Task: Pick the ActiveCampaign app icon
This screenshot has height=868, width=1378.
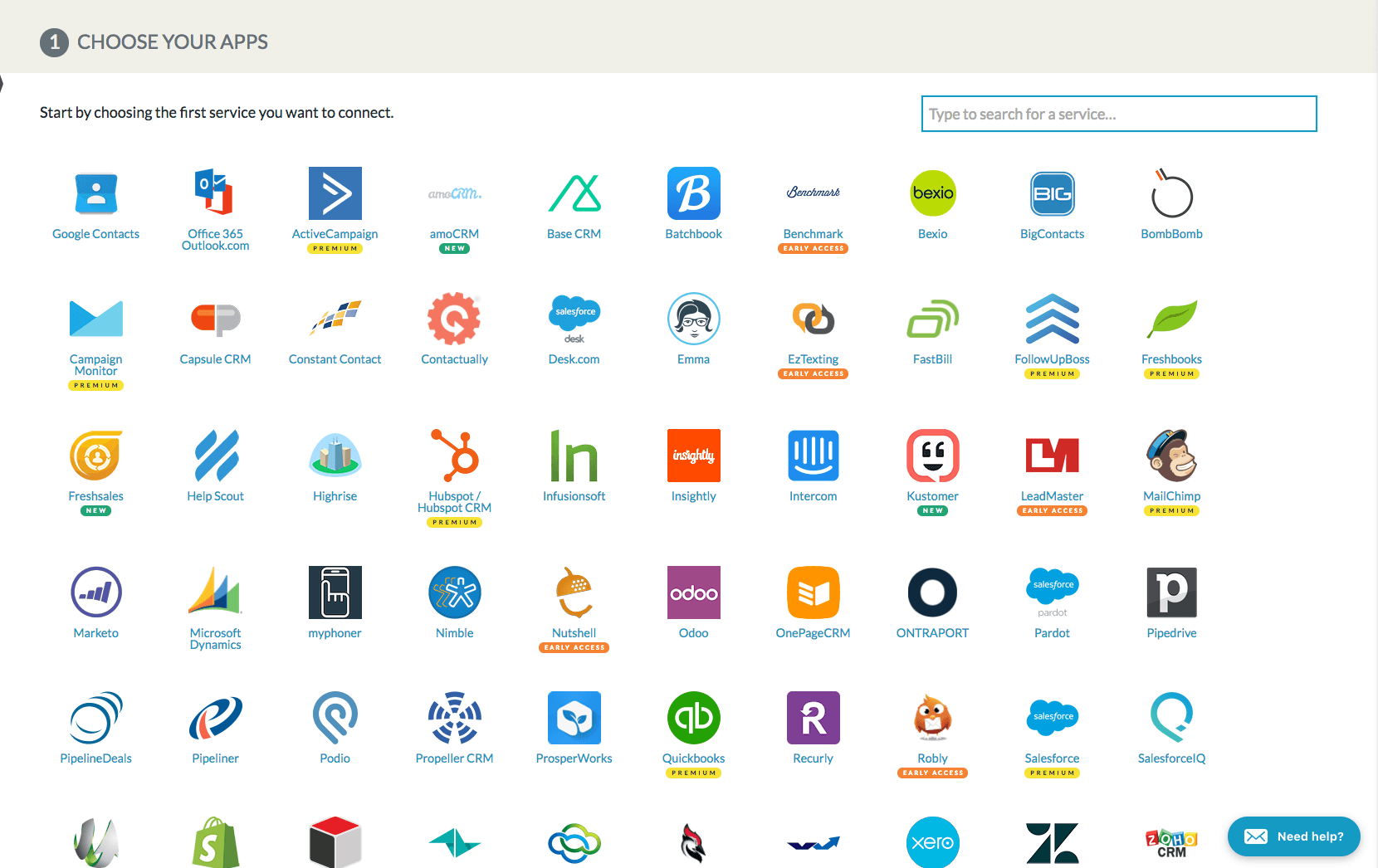Action: tap(335, 193)
